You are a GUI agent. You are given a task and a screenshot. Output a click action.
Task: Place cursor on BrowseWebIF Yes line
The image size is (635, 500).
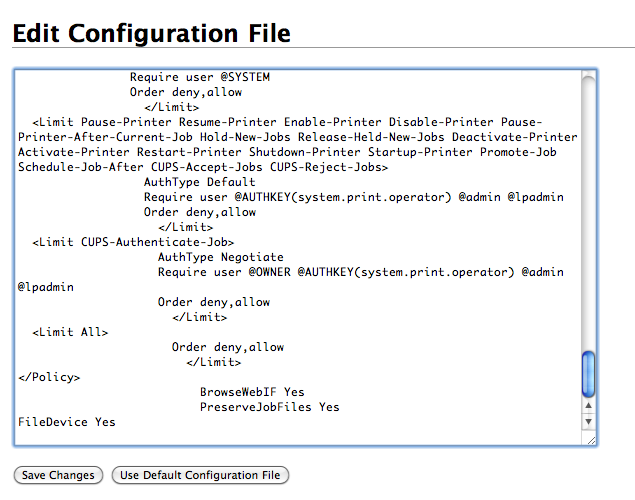click(252, 392)
